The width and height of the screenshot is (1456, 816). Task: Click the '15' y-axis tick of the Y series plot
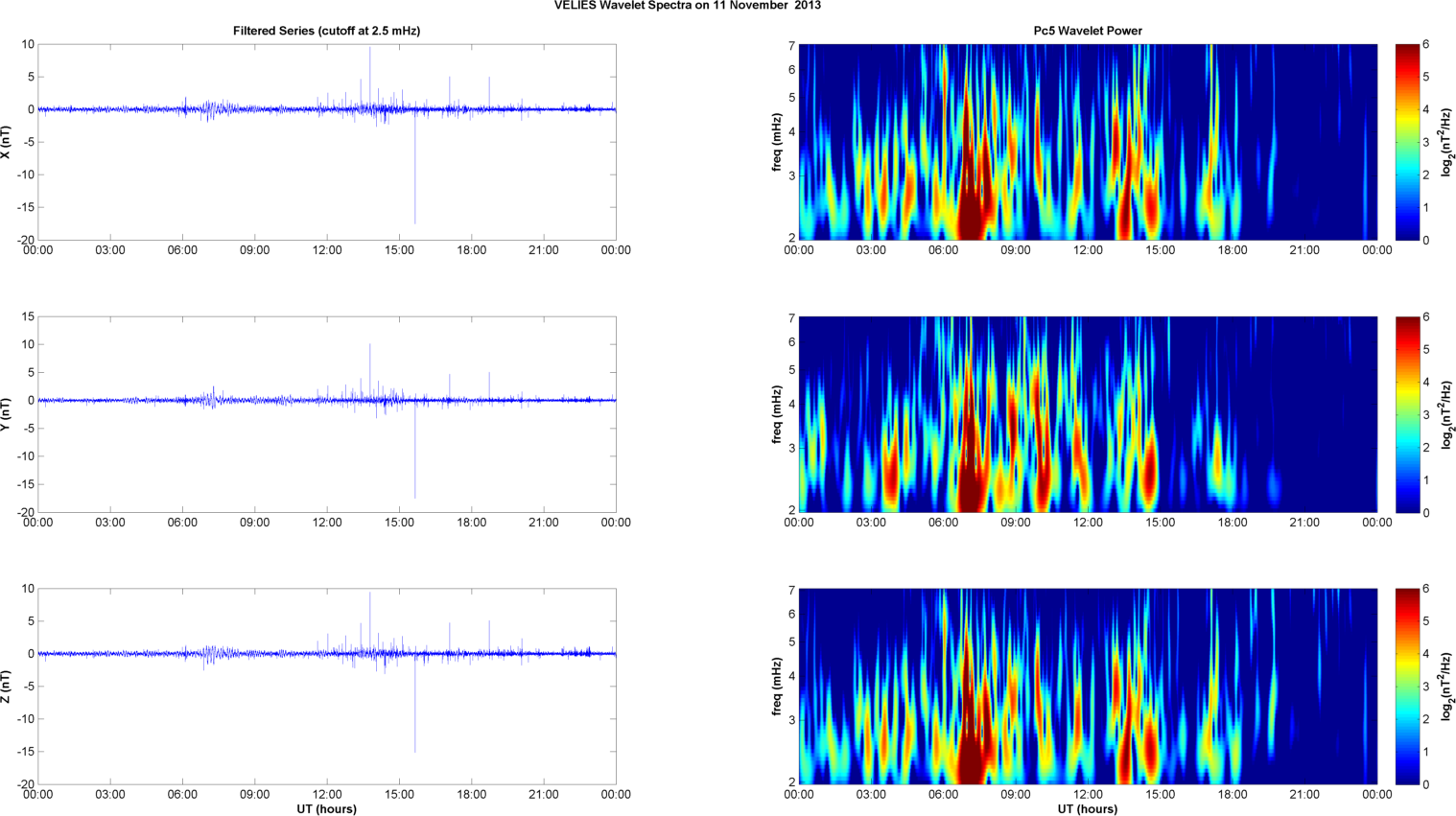click(28, 316)
